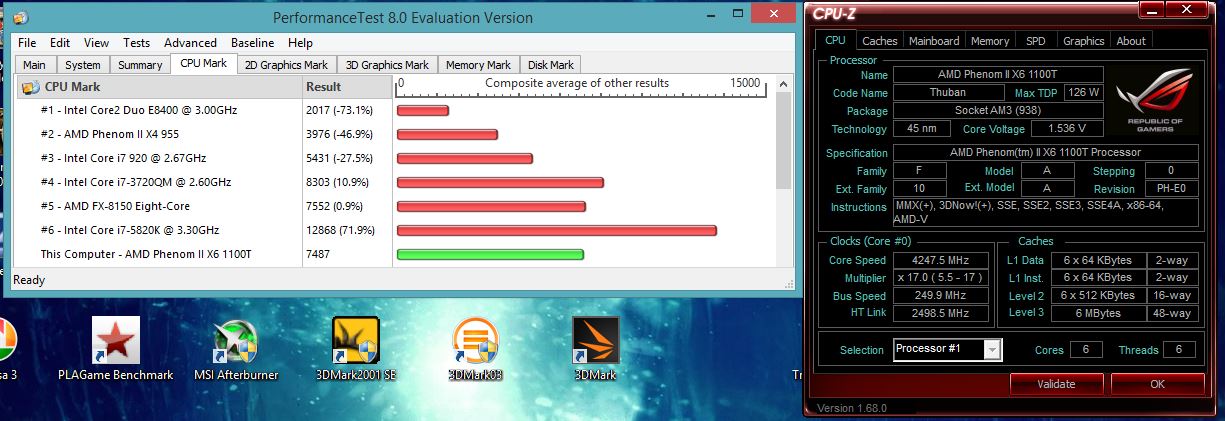Open CPU-Z Graphics tab

coord(1084,41)
